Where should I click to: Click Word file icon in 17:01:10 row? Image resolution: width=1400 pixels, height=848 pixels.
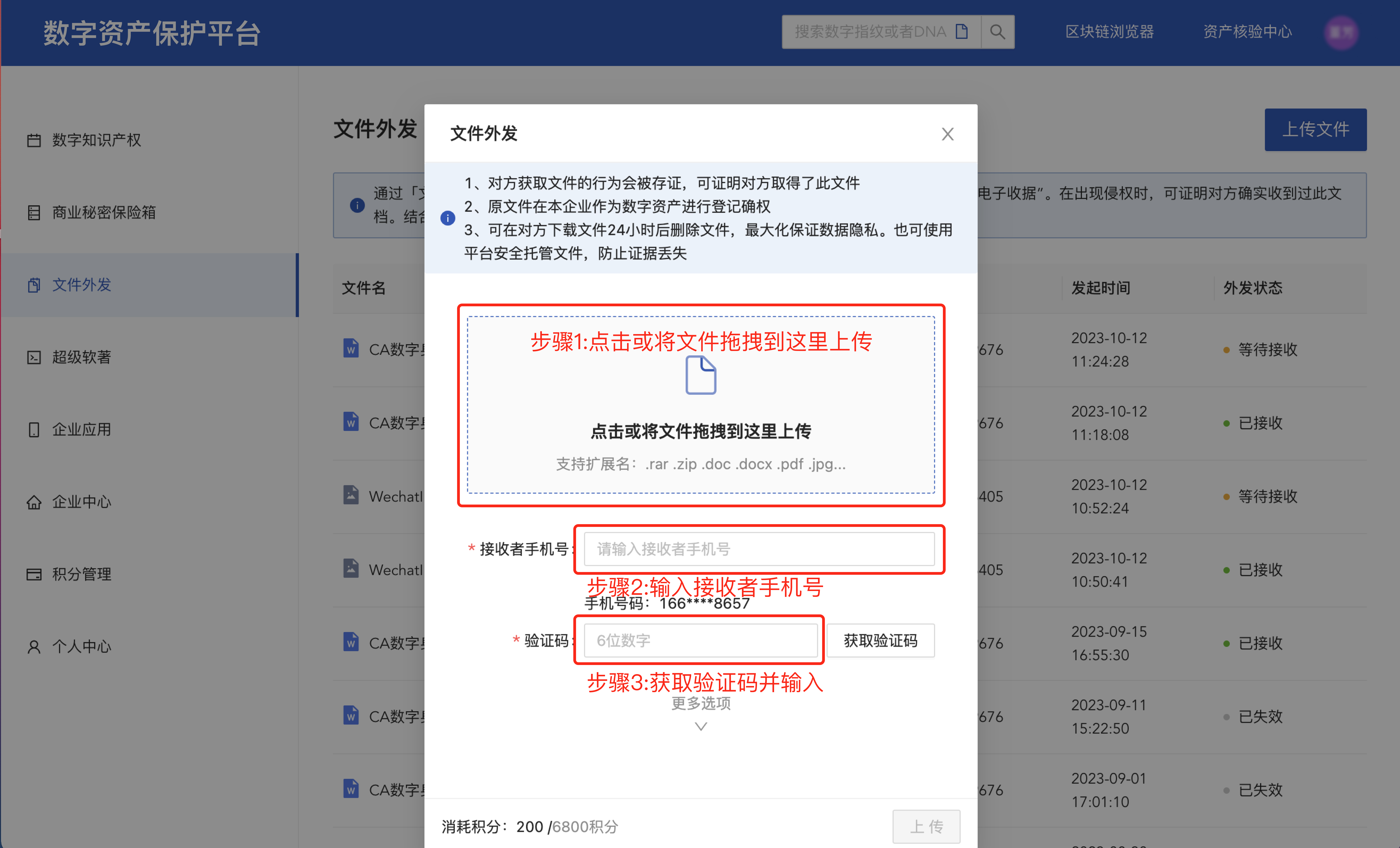point(351,788)
